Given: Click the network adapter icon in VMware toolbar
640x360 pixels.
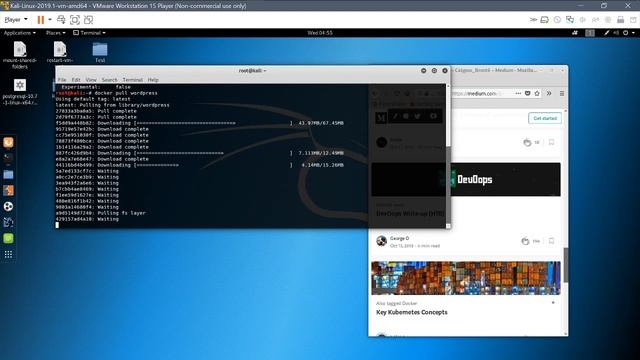Looking at the screenshot, I should [570, 20].
